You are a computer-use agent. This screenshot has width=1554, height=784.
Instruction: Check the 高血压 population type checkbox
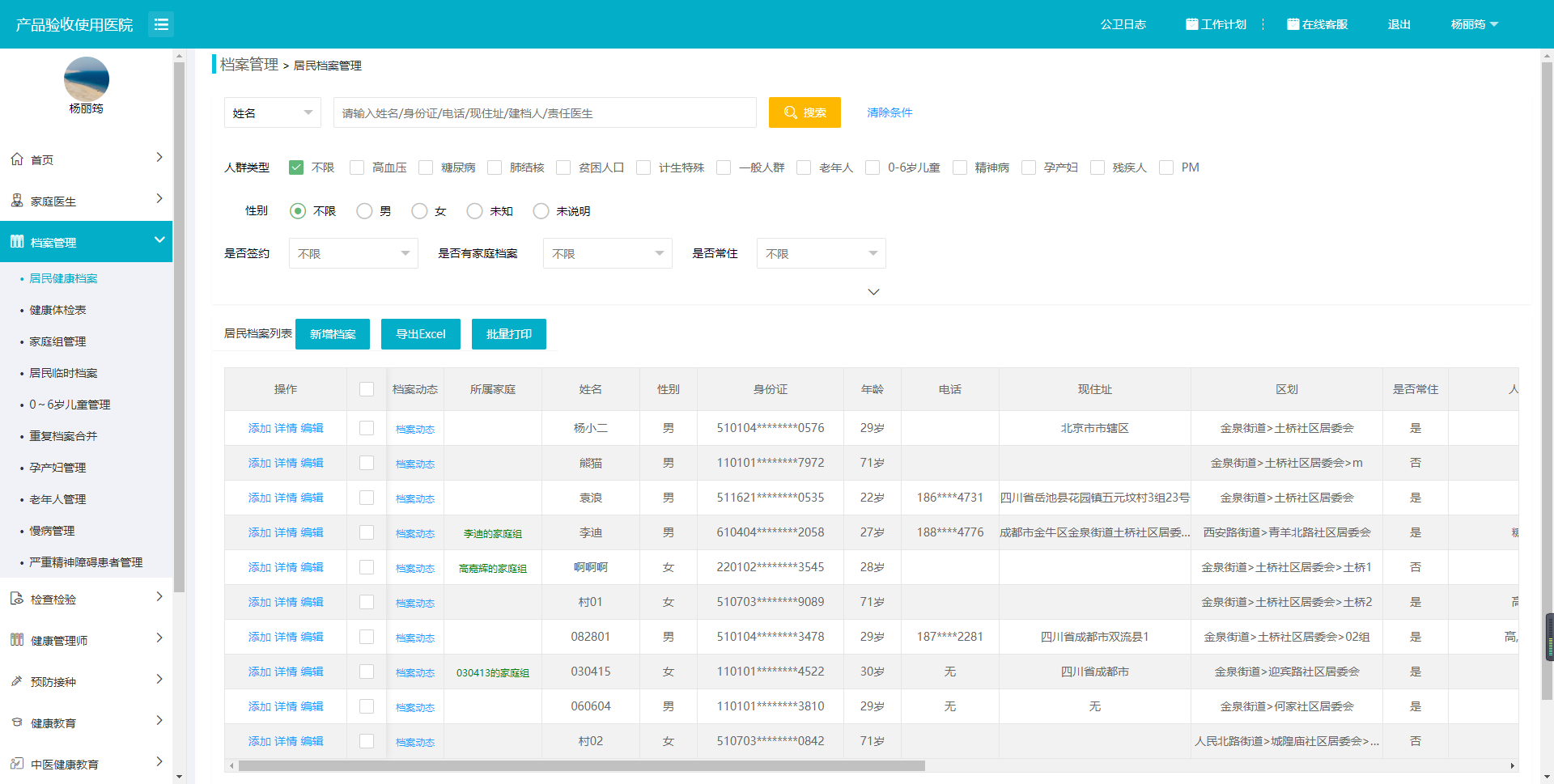click(357, 167)
